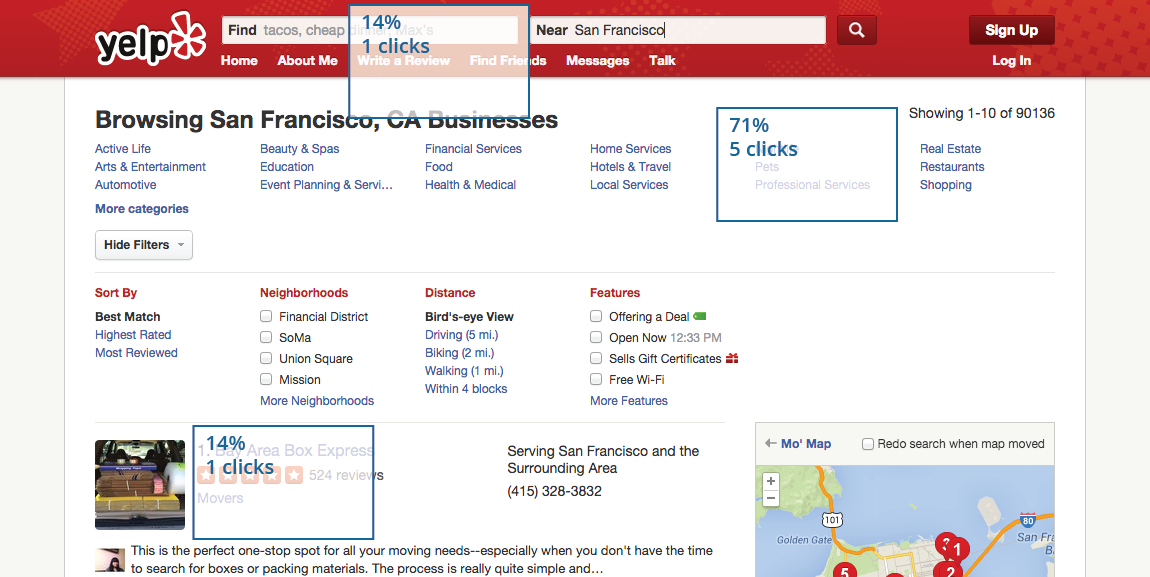Screen dimensions: 1150x577
Task: Browse the Arts & Entertainment category
Action: 150,167
